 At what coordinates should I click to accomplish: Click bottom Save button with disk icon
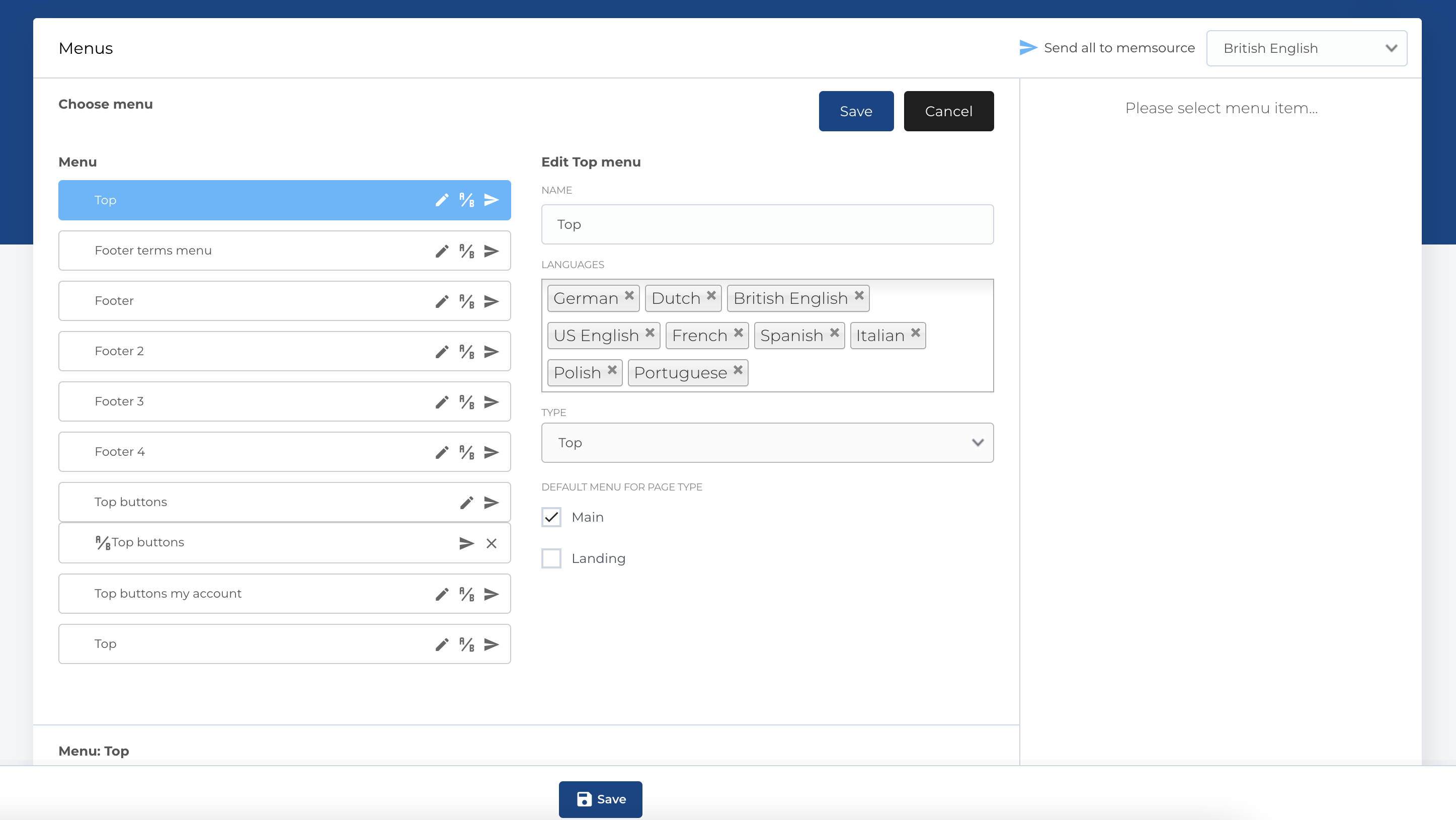tap(600, 799)
